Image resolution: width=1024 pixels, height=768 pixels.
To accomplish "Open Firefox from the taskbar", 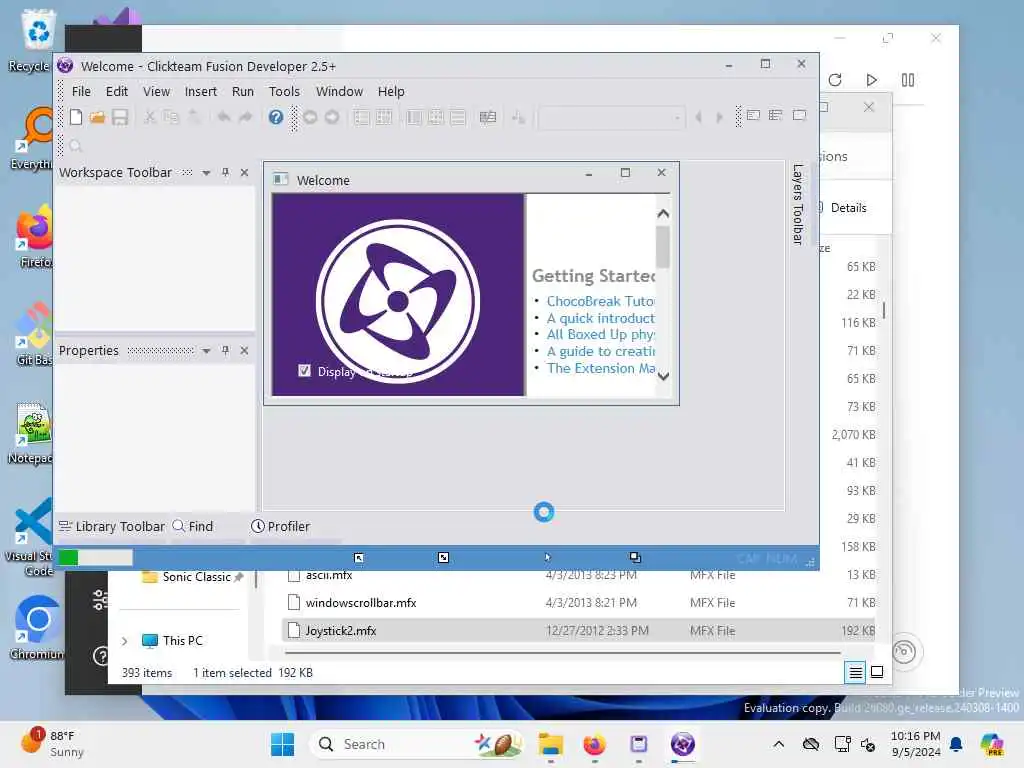I will click(x=594, y=744).
